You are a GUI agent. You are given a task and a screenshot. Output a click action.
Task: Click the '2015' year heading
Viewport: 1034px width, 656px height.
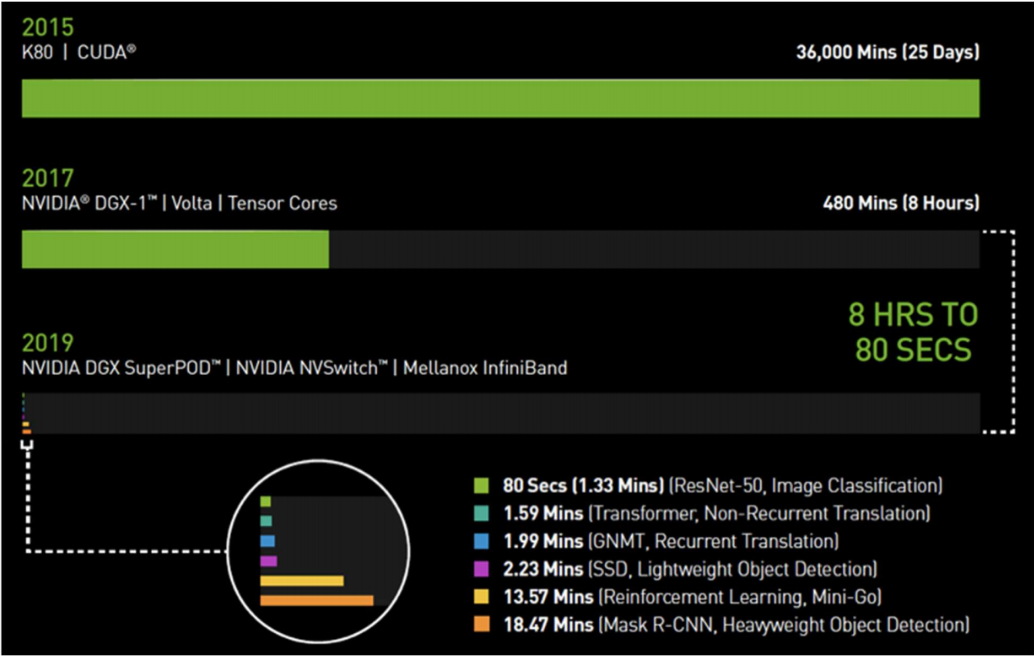tap(47, 27)
